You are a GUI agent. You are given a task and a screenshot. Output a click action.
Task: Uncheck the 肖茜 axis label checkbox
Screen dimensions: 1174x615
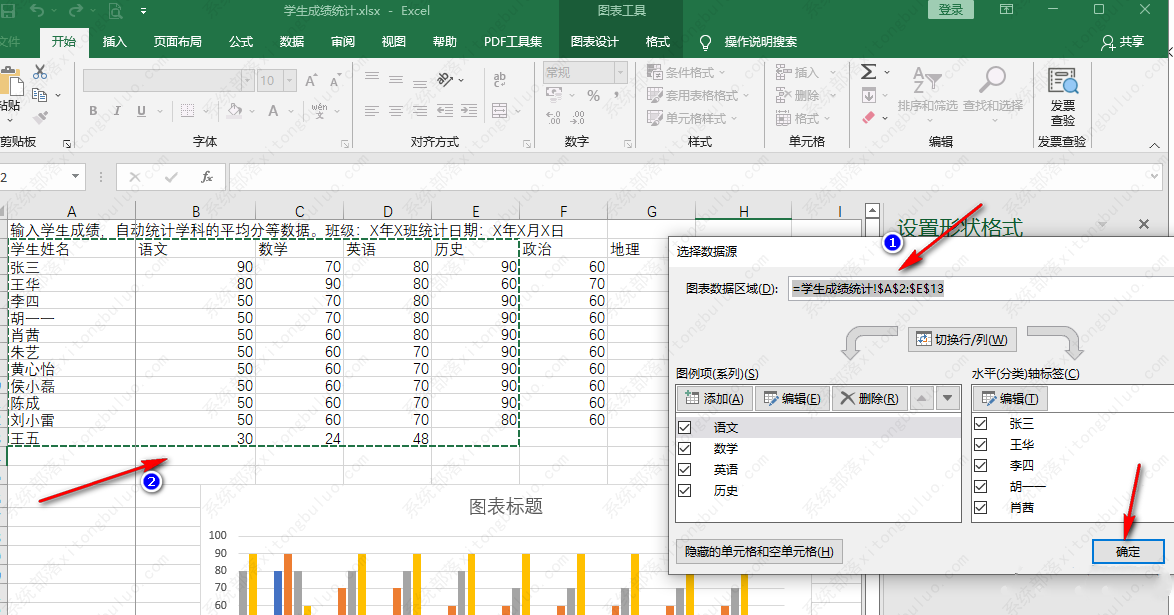[x=981, y=507]
